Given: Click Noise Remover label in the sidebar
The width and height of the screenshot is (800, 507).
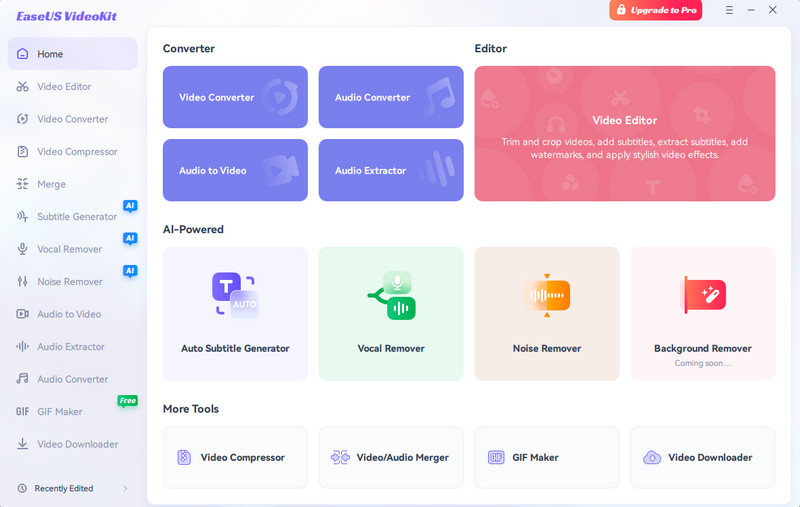Looking at the screenshot, I should pos(70,282).
